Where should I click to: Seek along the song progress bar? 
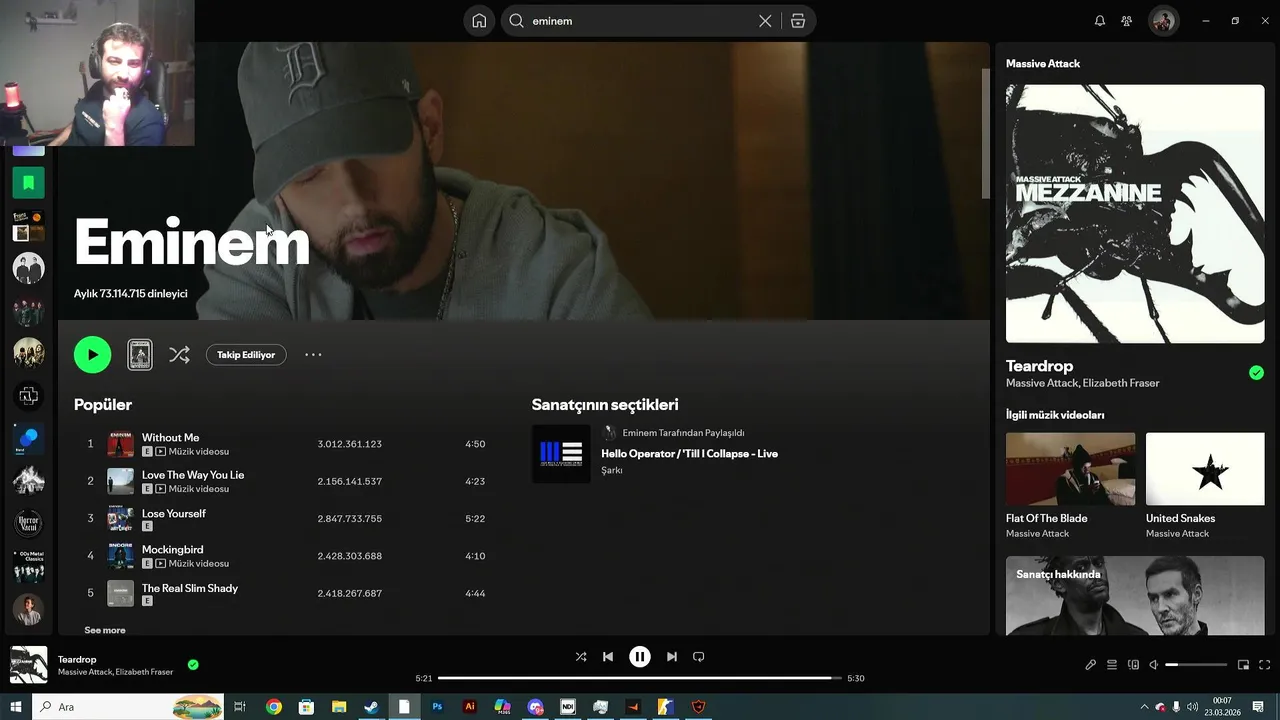[x=640, y=678]
